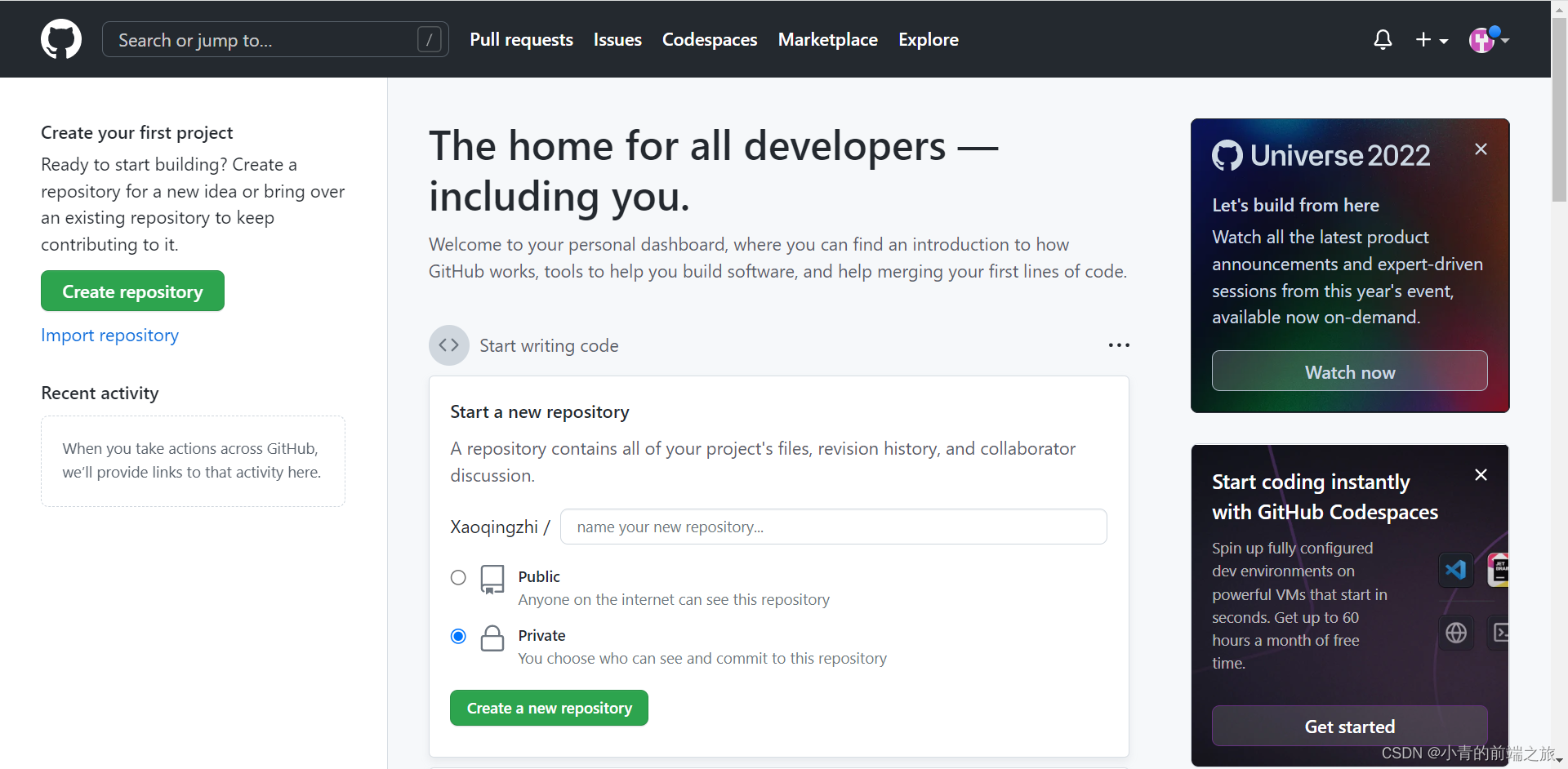The width and height of the screenshot is (1568, 769).
Task: Follow the Import repository link
Action: tap(109, 336)
